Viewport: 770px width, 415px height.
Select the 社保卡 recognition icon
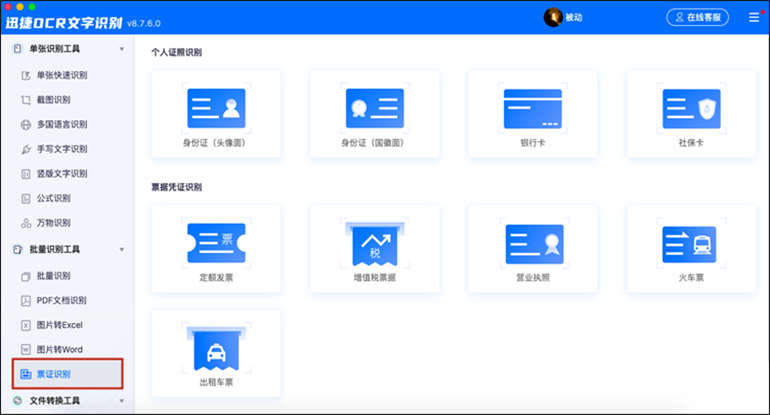(x=691, y=109)
